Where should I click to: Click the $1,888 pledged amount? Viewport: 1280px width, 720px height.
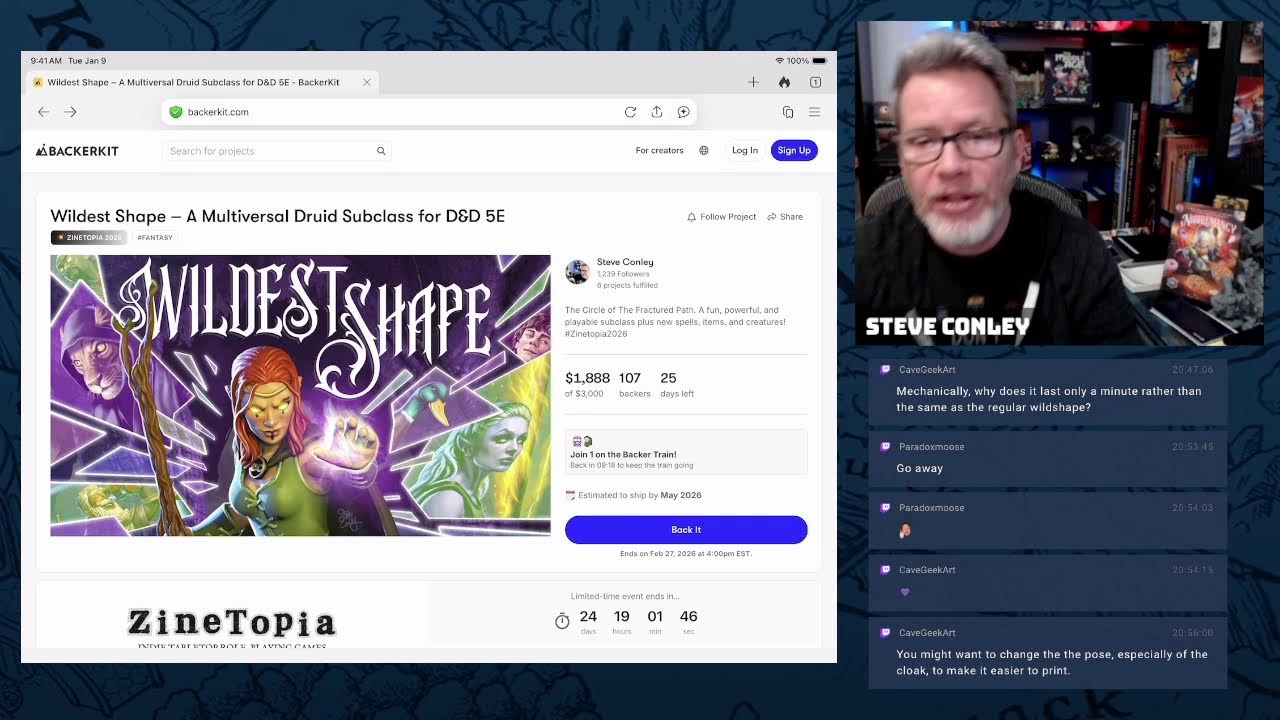click(x=587, y=378)
